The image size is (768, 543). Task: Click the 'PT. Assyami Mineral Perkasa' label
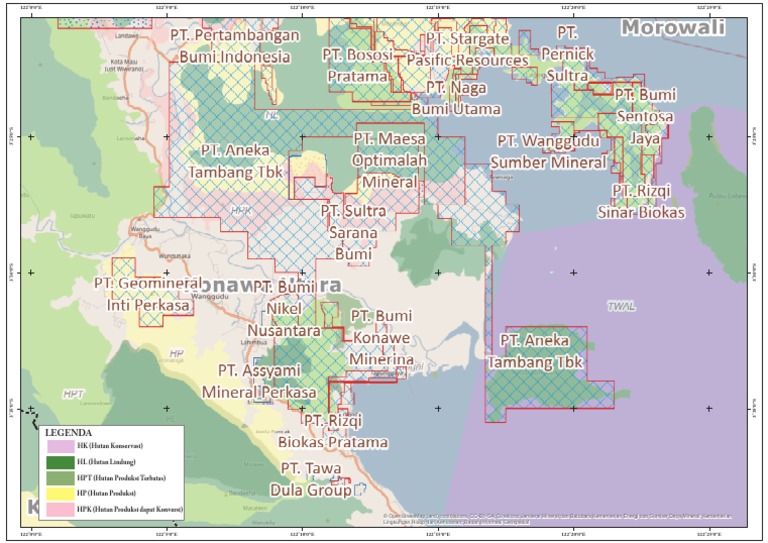259,381
